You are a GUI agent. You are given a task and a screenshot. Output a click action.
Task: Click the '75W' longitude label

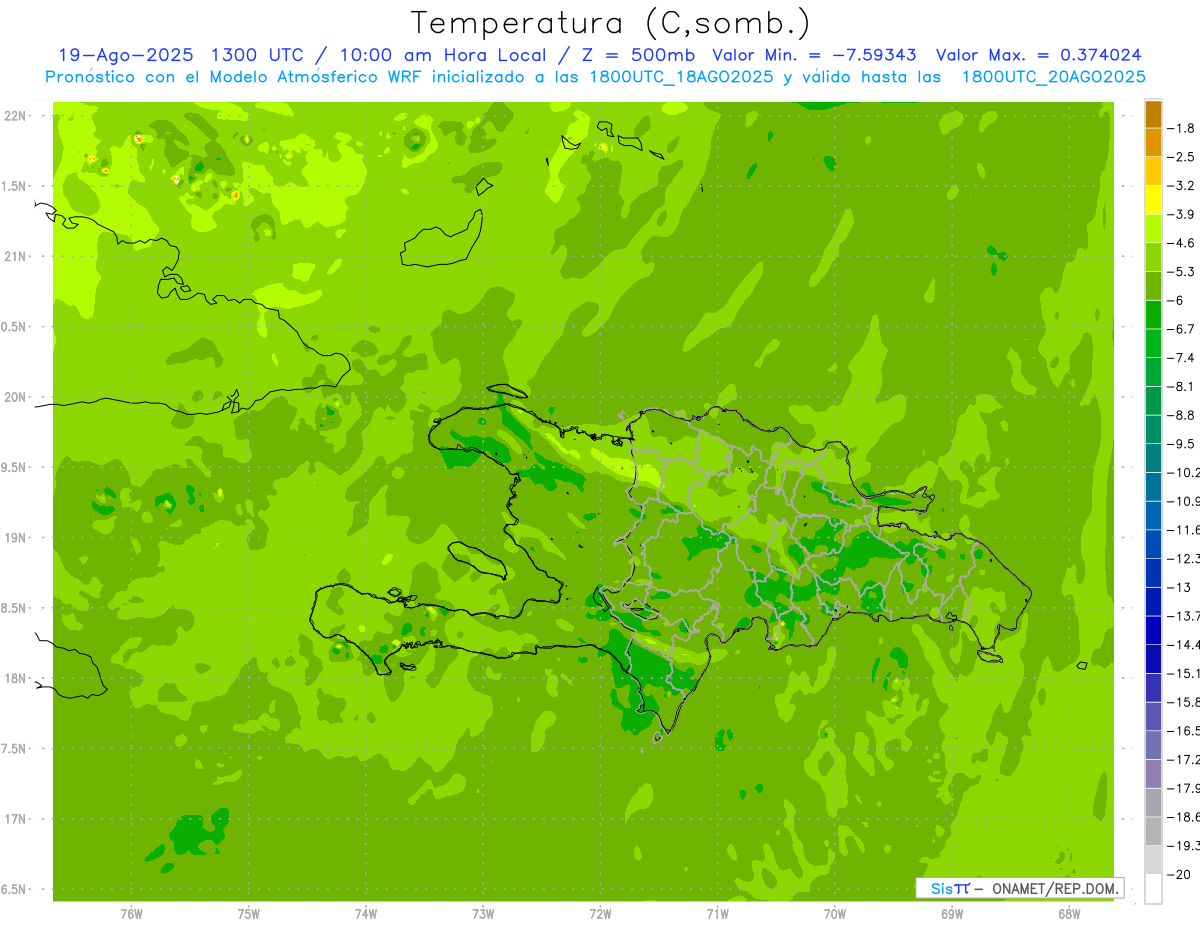[x=248, y=915]
